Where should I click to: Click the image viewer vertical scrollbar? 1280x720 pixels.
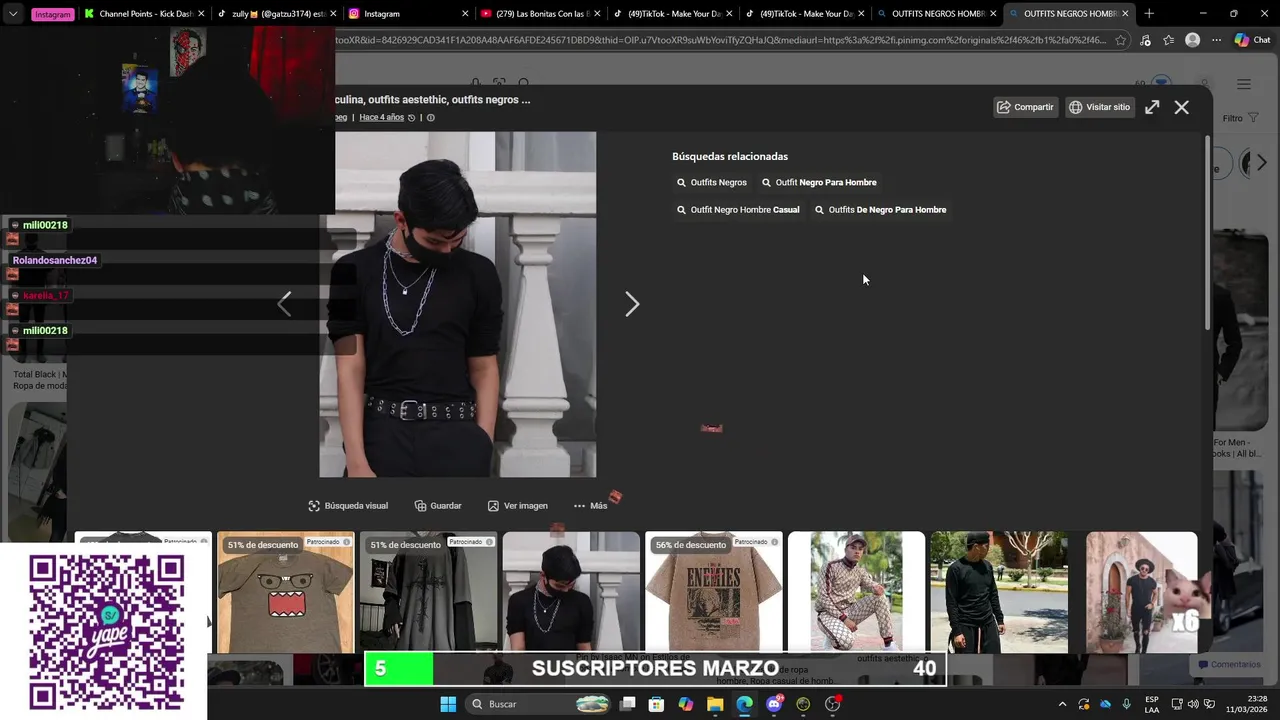click(1207, 235)
